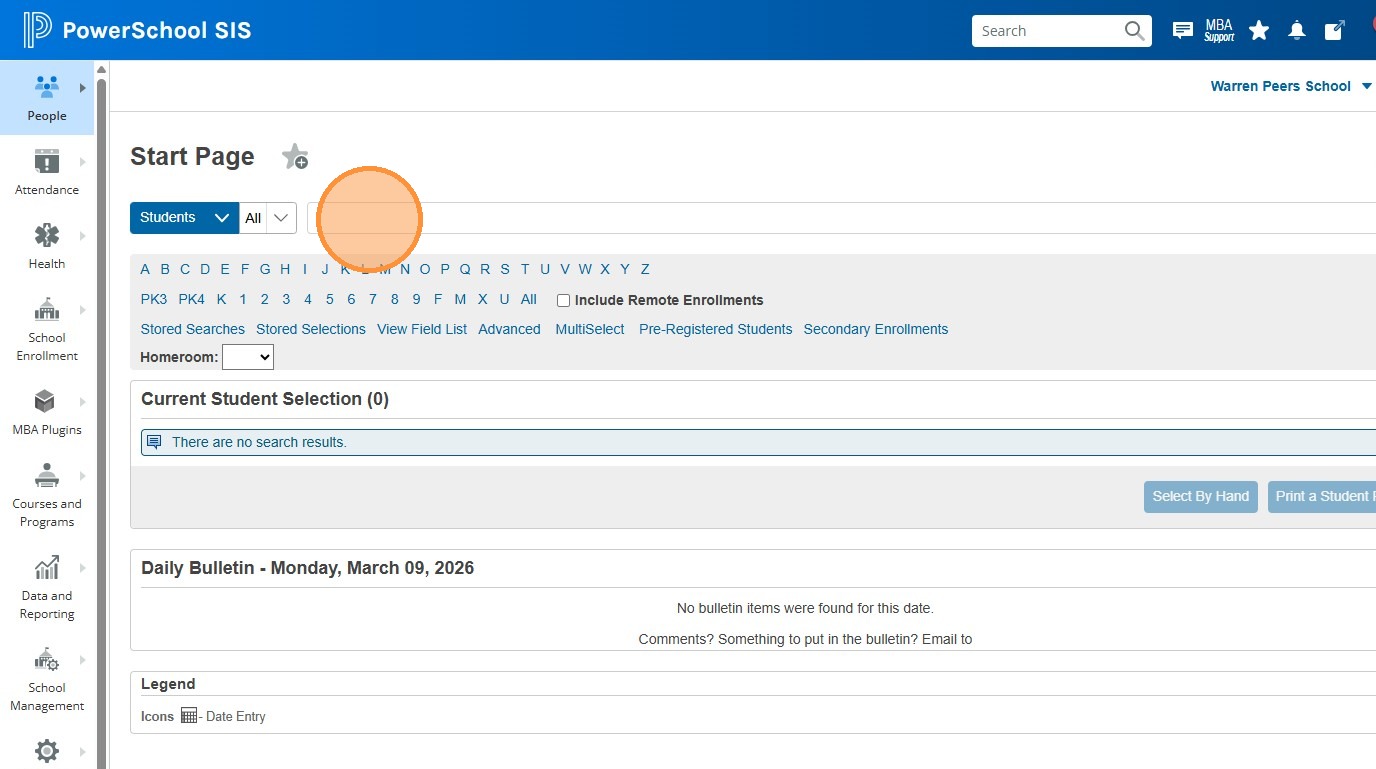
Task: Select the PK4 grade filter
Action: (x=192, y=299)
